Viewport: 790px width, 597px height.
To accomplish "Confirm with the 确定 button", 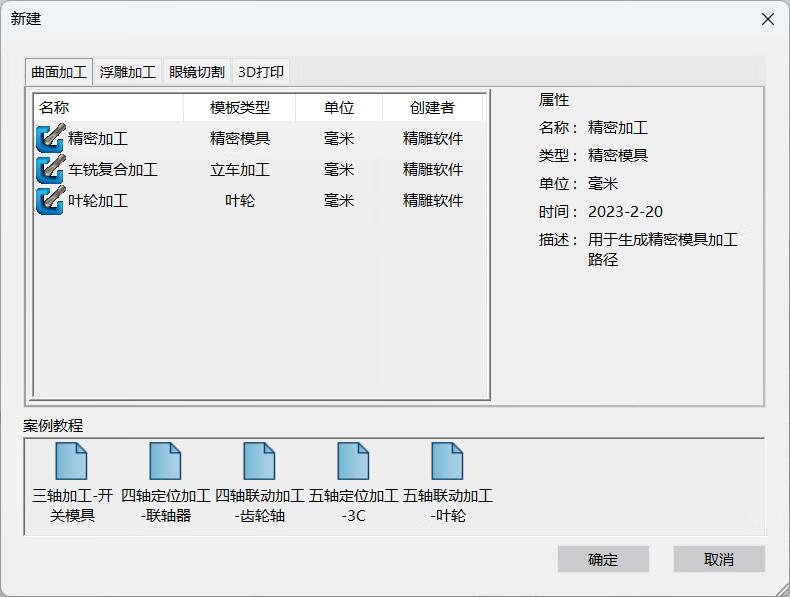I will point(603,559).
